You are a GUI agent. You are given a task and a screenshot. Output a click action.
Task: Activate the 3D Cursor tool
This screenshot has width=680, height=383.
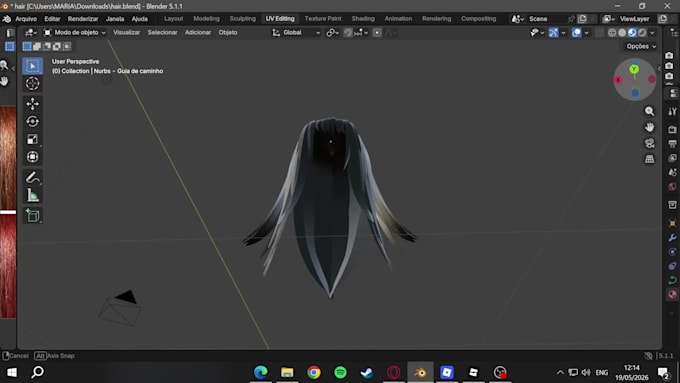33,83
